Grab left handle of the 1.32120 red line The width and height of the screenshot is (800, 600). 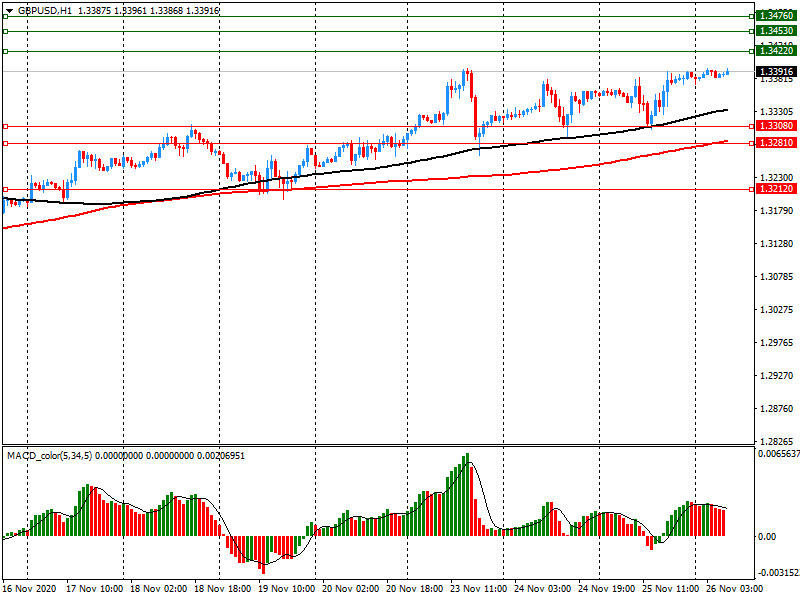(6, 189)
